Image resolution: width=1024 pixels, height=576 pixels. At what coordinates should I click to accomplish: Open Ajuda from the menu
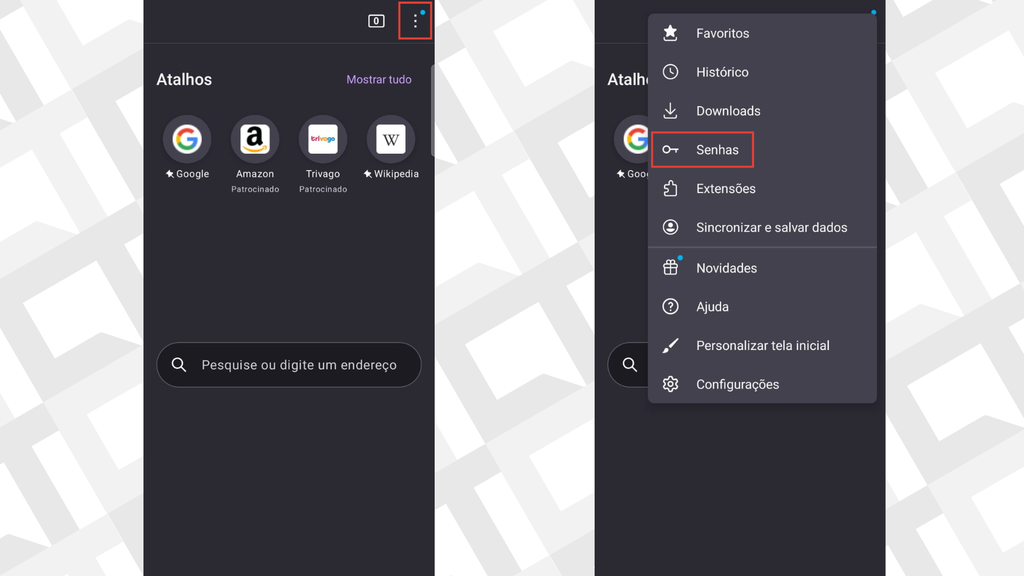(711, 306)
